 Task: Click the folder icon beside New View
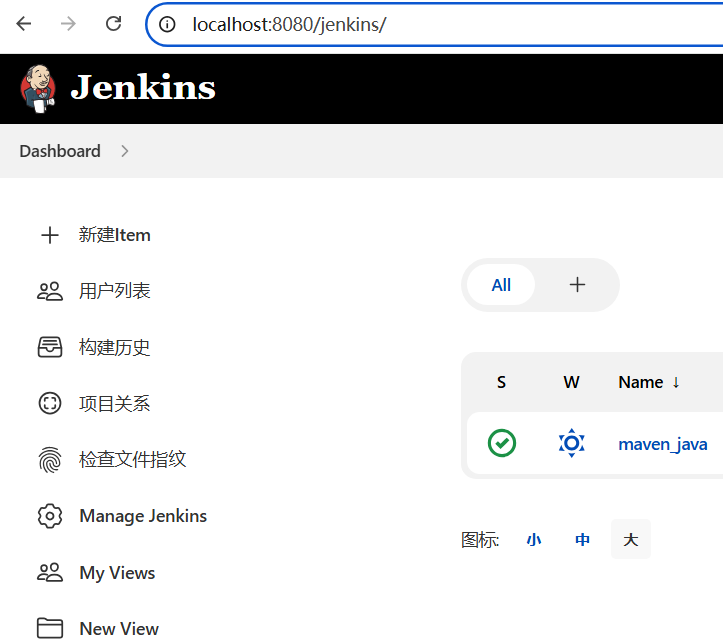tap(50, 628)
